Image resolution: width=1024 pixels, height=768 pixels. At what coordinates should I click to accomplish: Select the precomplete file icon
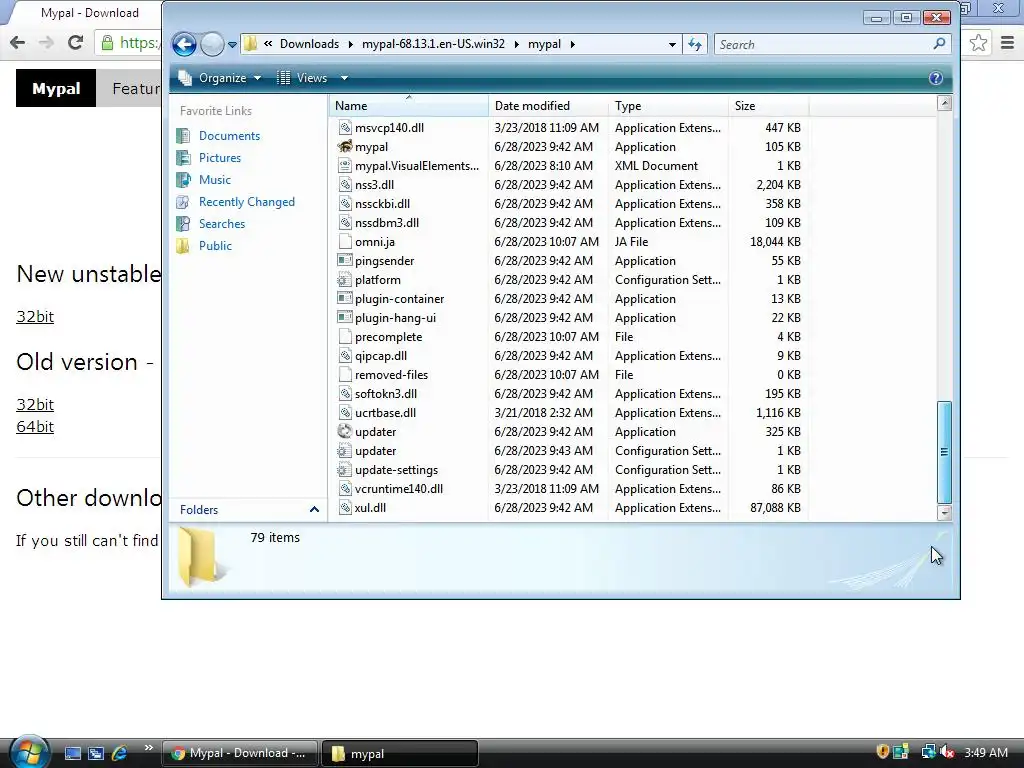345,337
